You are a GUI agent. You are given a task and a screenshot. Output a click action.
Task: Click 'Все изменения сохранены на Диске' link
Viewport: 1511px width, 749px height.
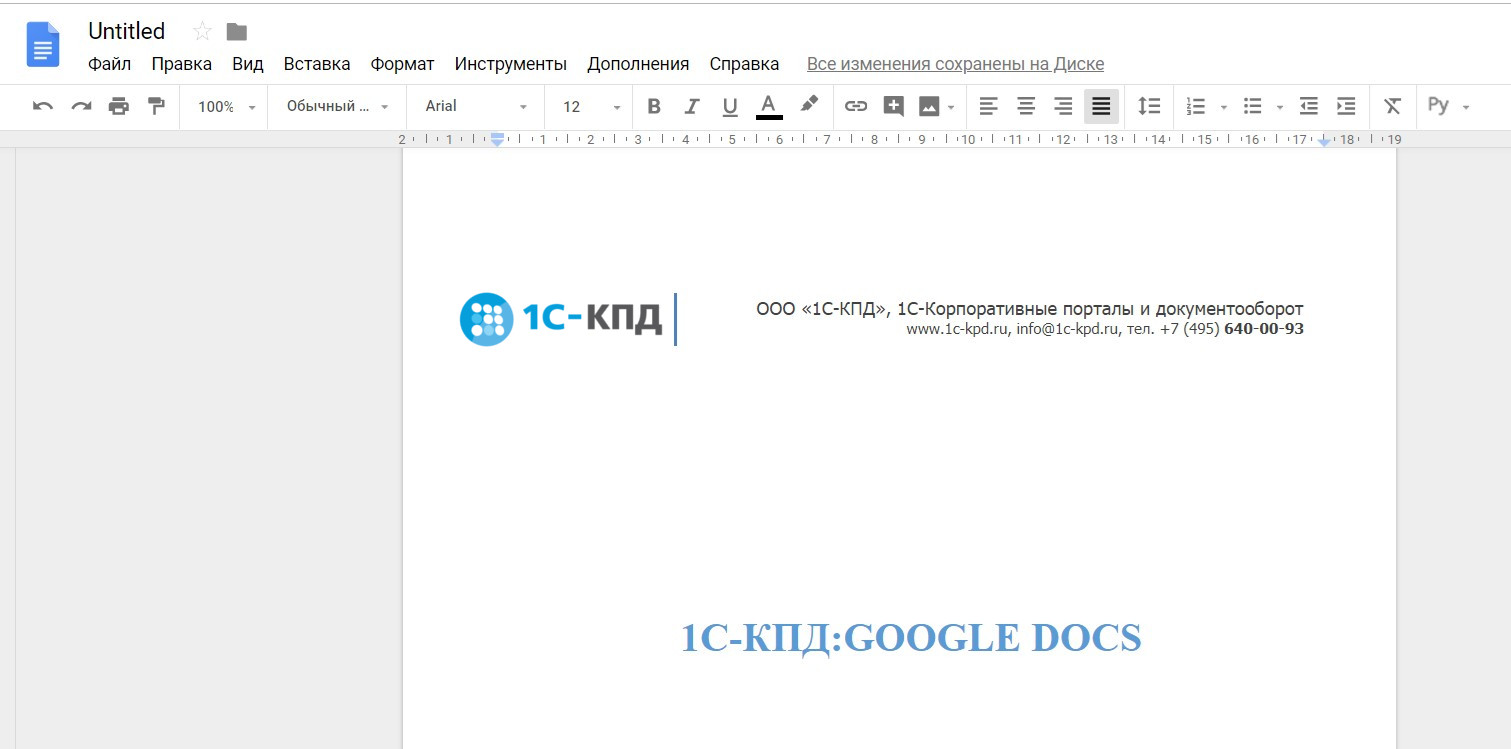pos(955,64)
